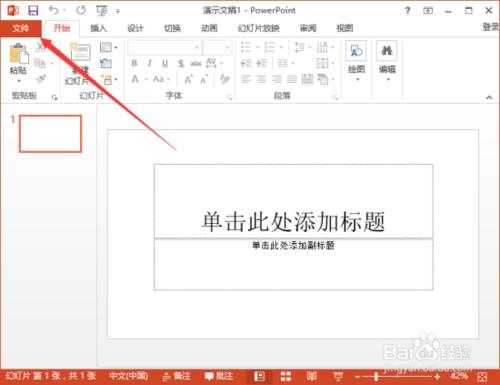Click Convert to SmartArt icon

point(323,79)
